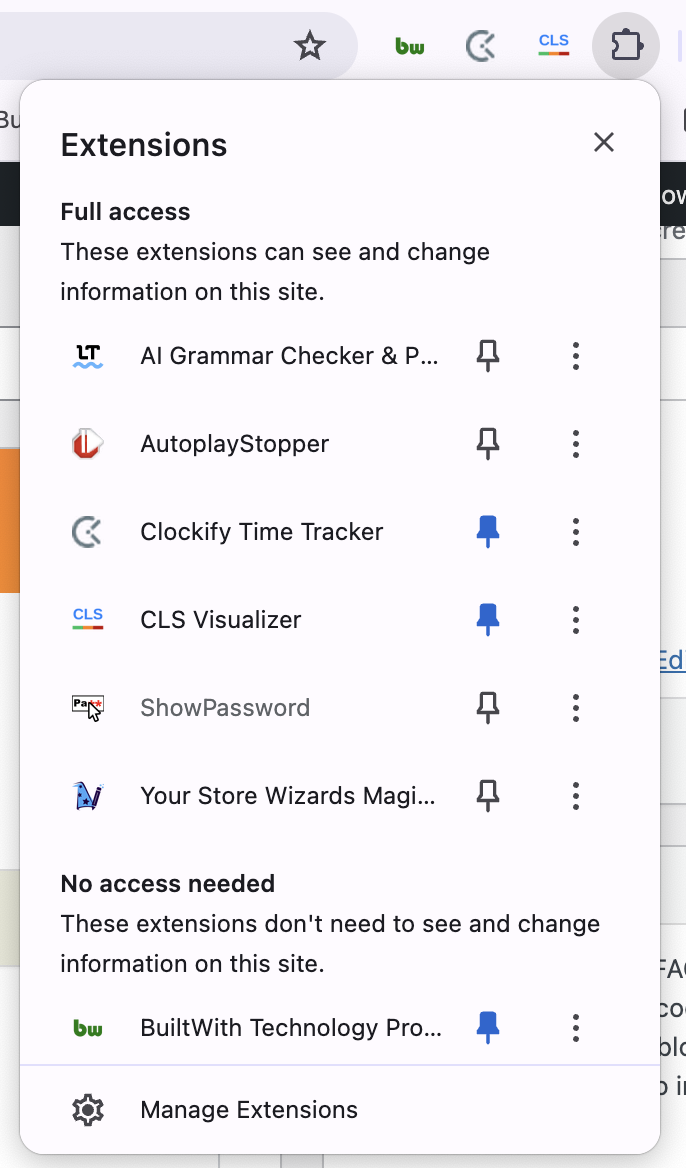Viewport: 686px width, 1168px height.
Task: Unpin CLS Visualizer from the toolbar
Action: (488, 620)
